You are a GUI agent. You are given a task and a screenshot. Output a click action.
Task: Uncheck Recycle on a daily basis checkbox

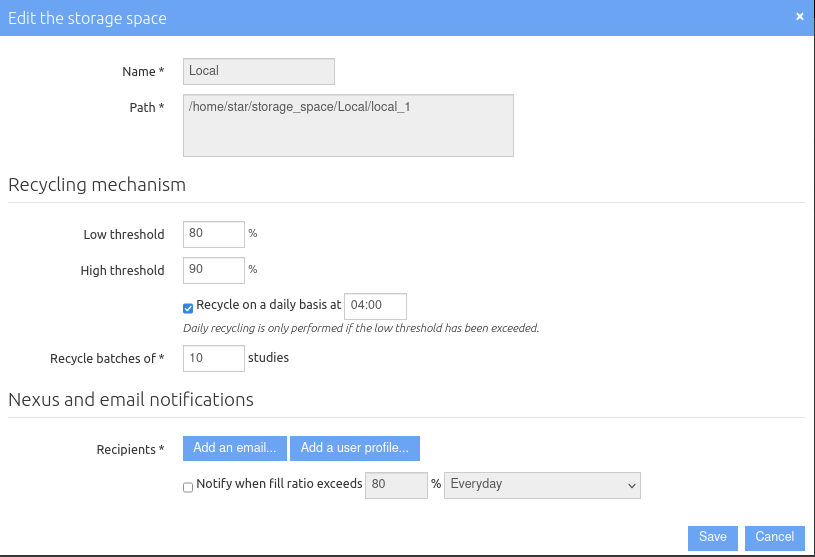[x=188, y=308]
